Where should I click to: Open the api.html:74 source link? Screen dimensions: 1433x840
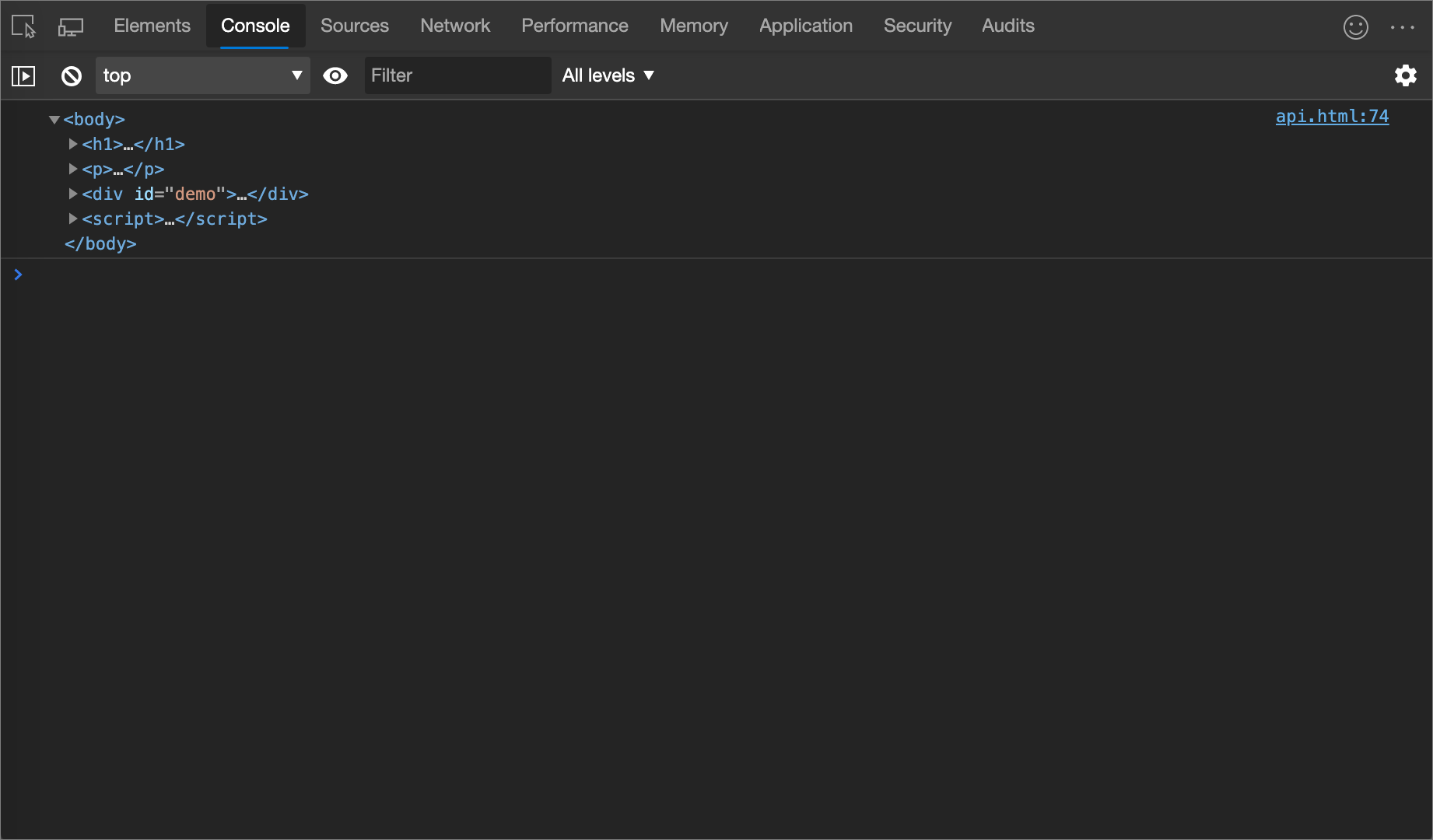1332,116
